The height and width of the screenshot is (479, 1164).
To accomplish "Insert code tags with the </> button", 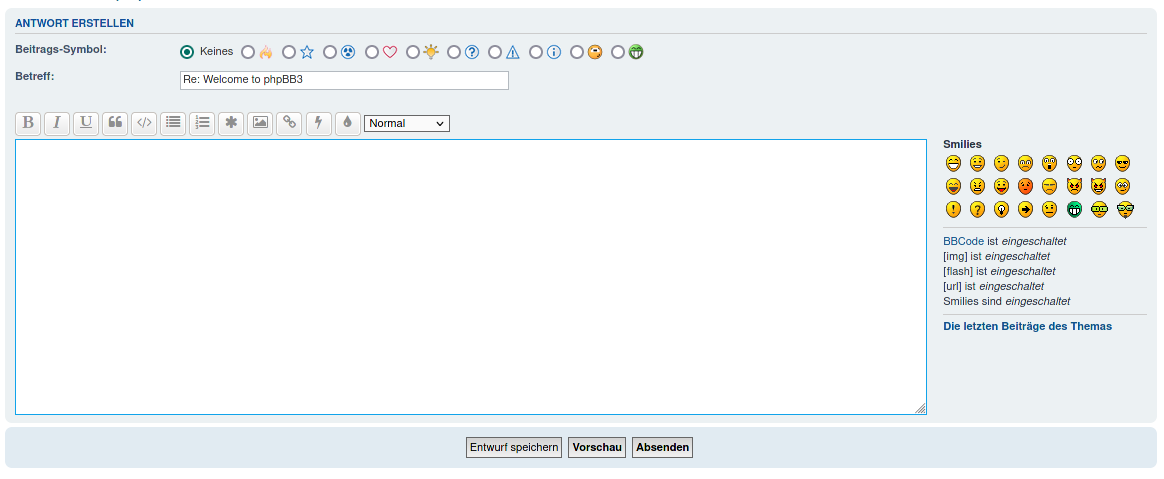I will pos(144,123).
